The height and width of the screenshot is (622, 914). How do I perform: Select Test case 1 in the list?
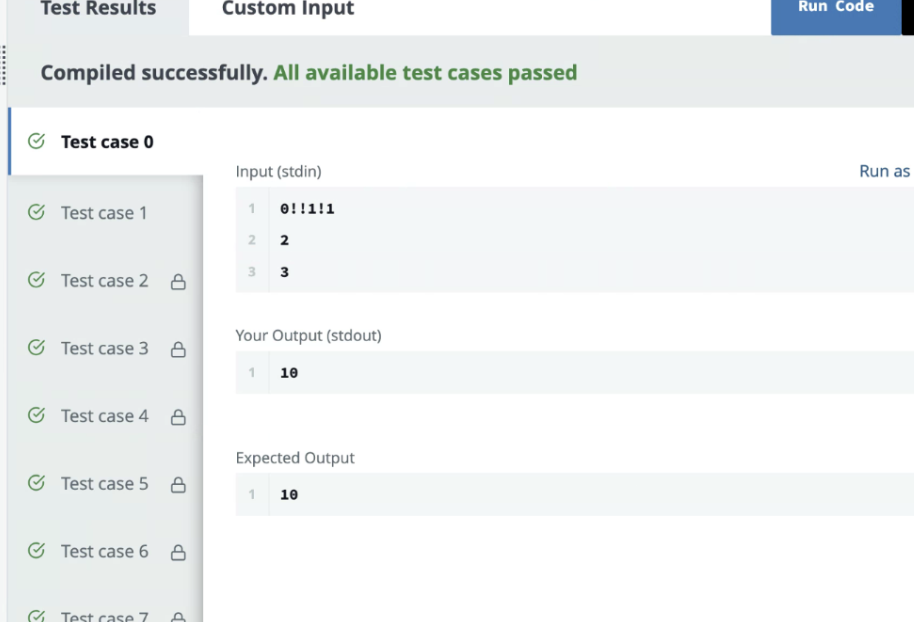click(106, 213)
